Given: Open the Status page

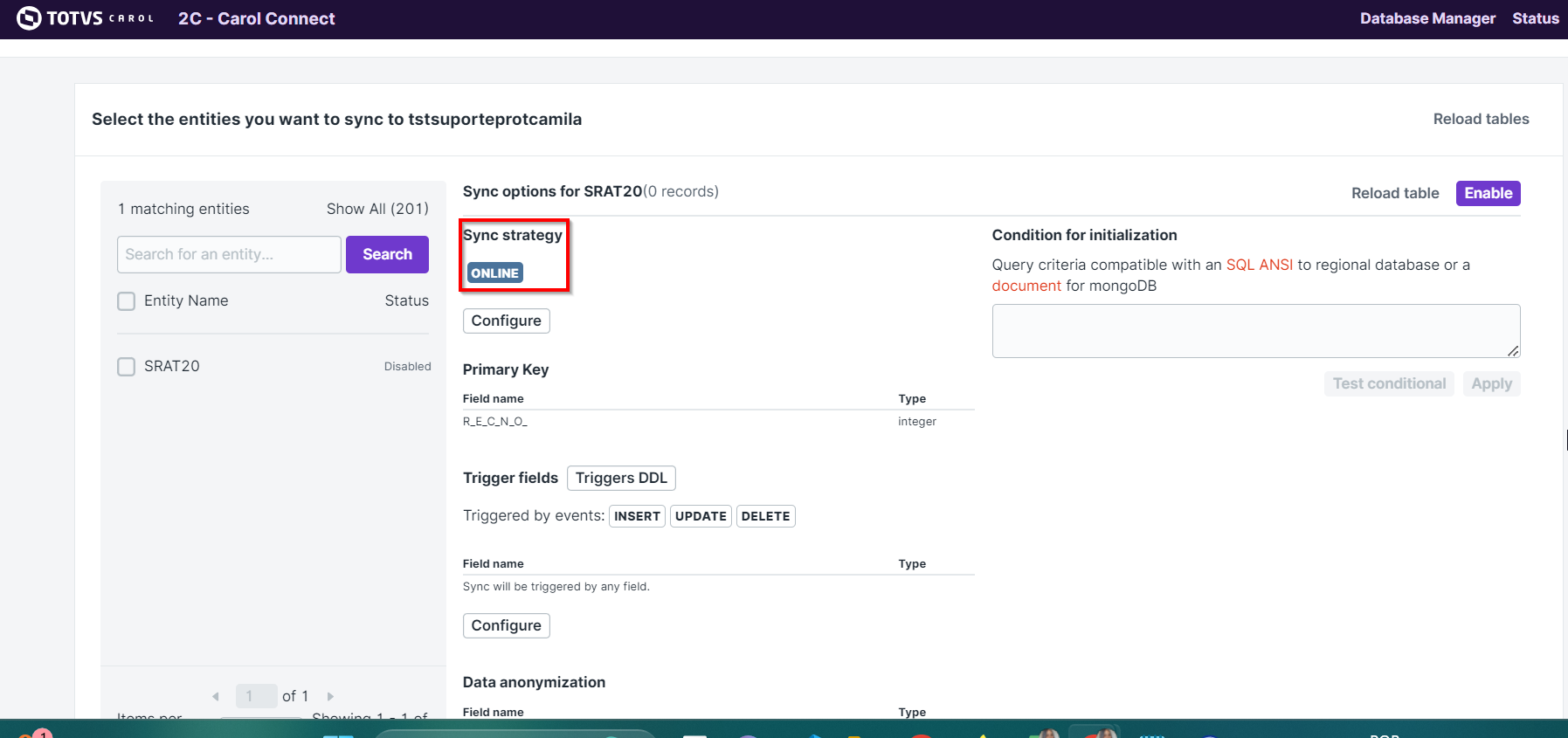Looking at the screenshot, I should click(1535, 18).
